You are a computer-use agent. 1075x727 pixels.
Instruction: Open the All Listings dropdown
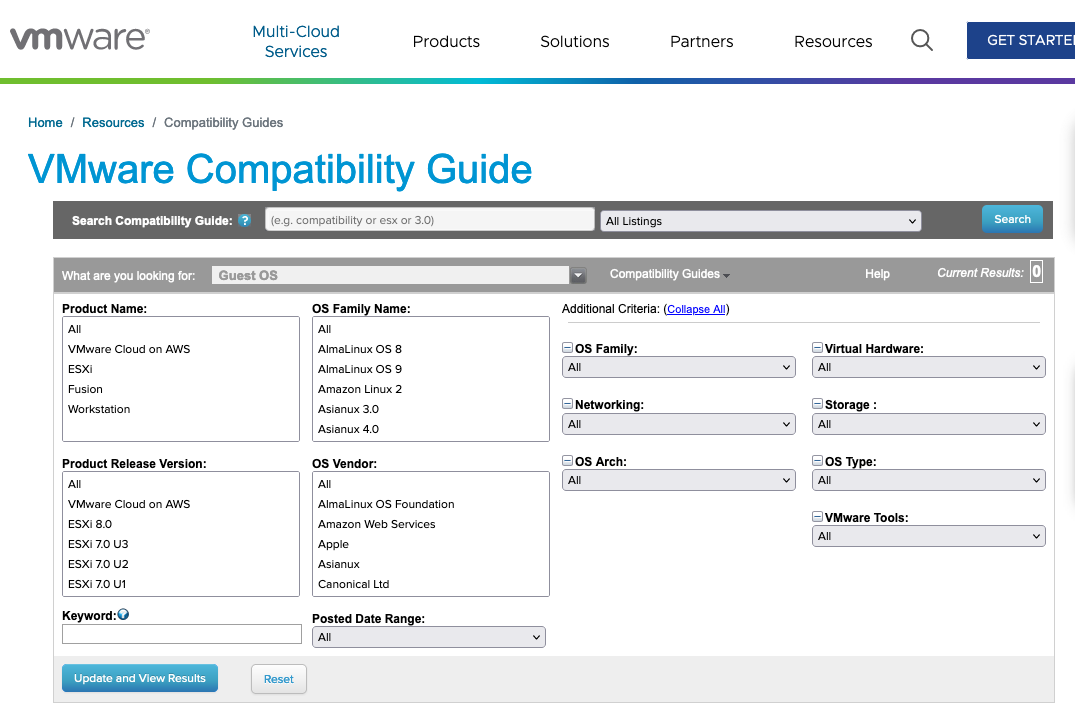[760, 221]
